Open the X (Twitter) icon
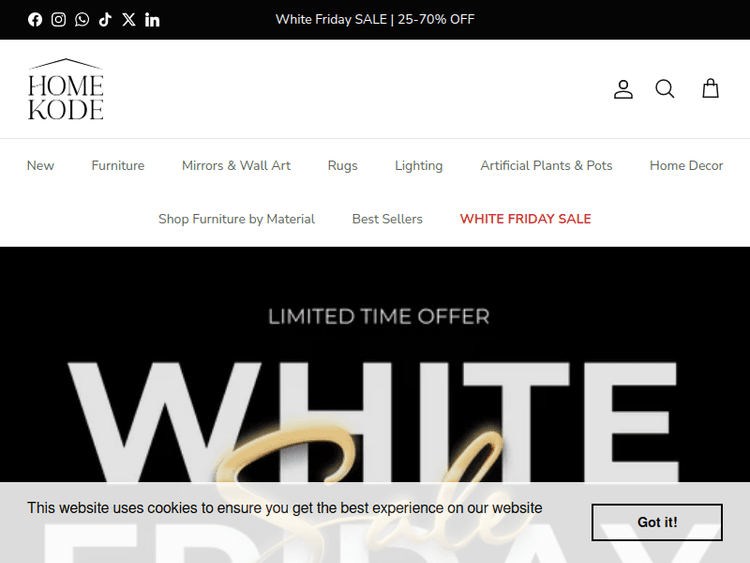Viewport: 750px width, 563px height. [x=129, y=20]
